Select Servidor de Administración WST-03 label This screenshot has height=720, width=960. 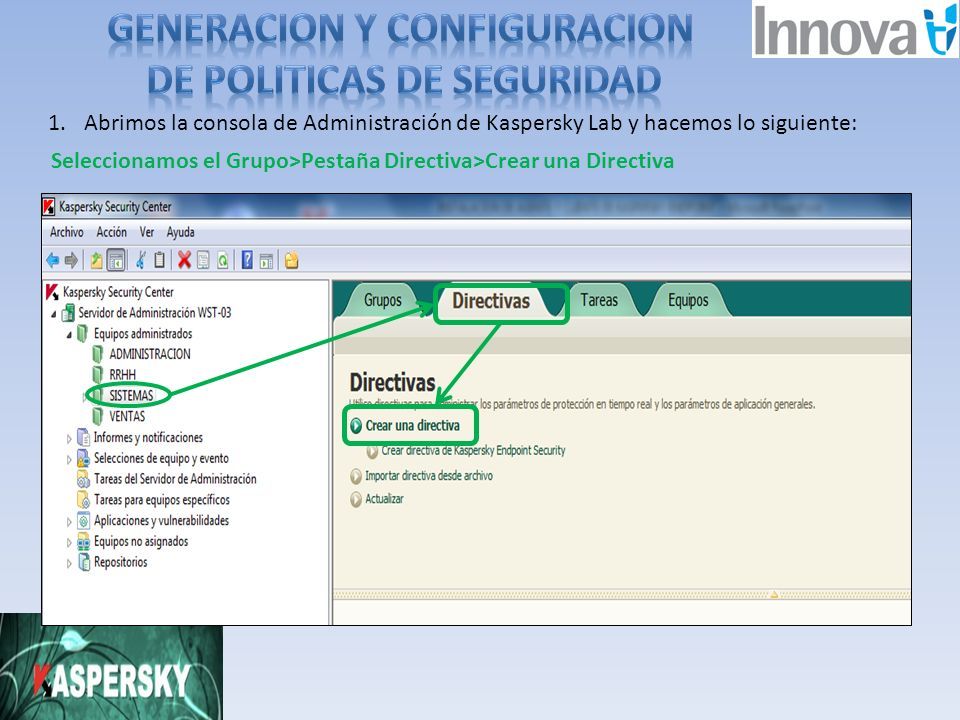[x=155, y=313]
